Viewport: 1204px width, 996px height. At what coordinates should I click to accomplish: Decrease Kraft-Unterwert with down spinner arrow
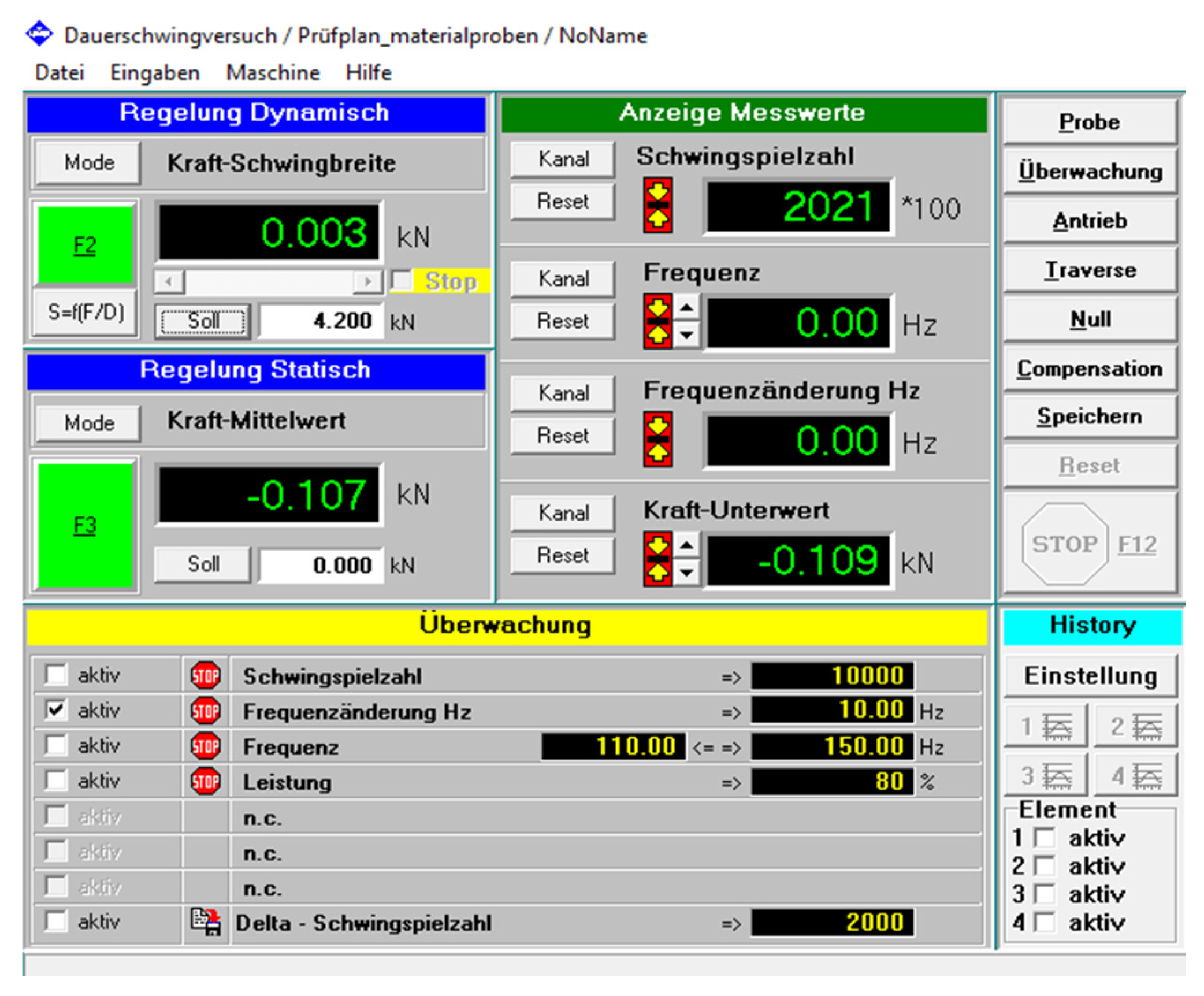(686, 573)
